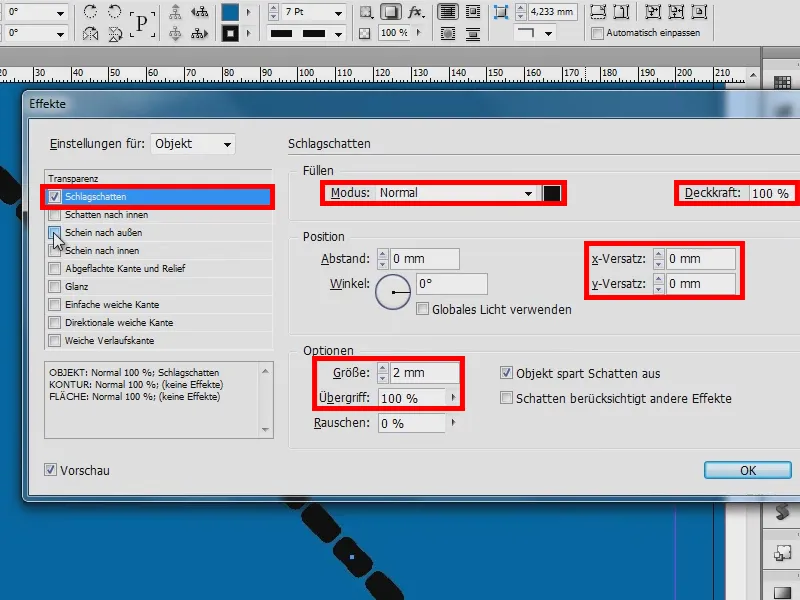Viewport: 800px width, 600px height.
Task: Open the Modus blend mode dropdown
Action: tap(457, 193)
